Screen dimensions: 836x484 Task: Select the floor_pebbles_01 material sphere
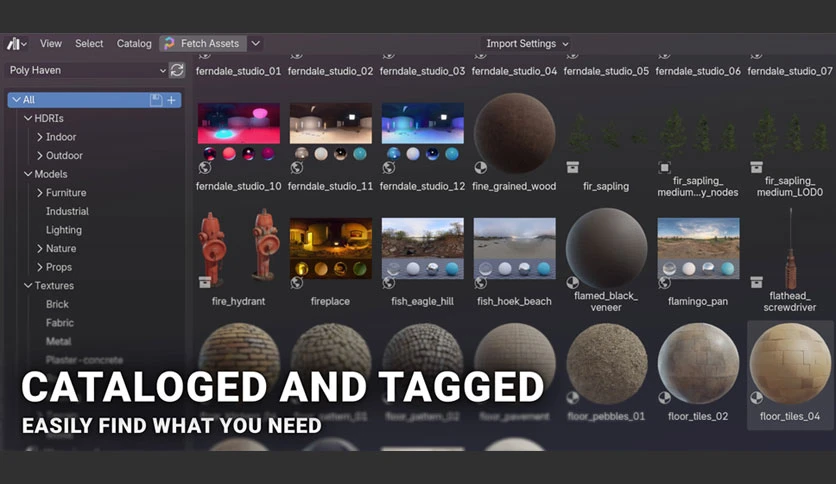[606, 363]
